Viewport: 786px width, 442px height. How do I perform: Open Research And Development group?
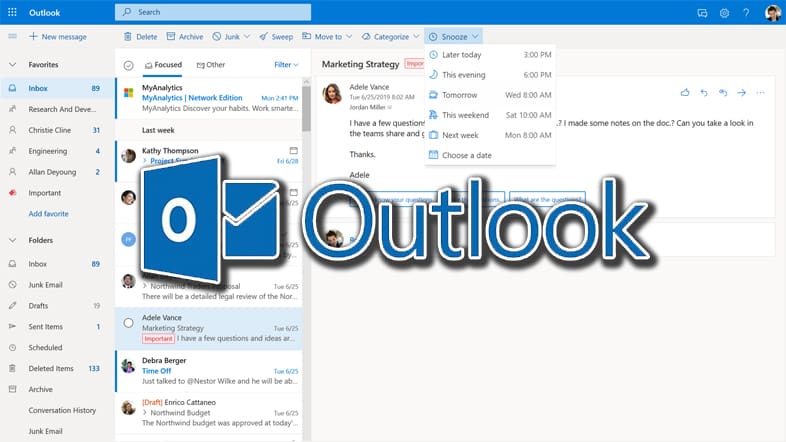pos(56,109)
